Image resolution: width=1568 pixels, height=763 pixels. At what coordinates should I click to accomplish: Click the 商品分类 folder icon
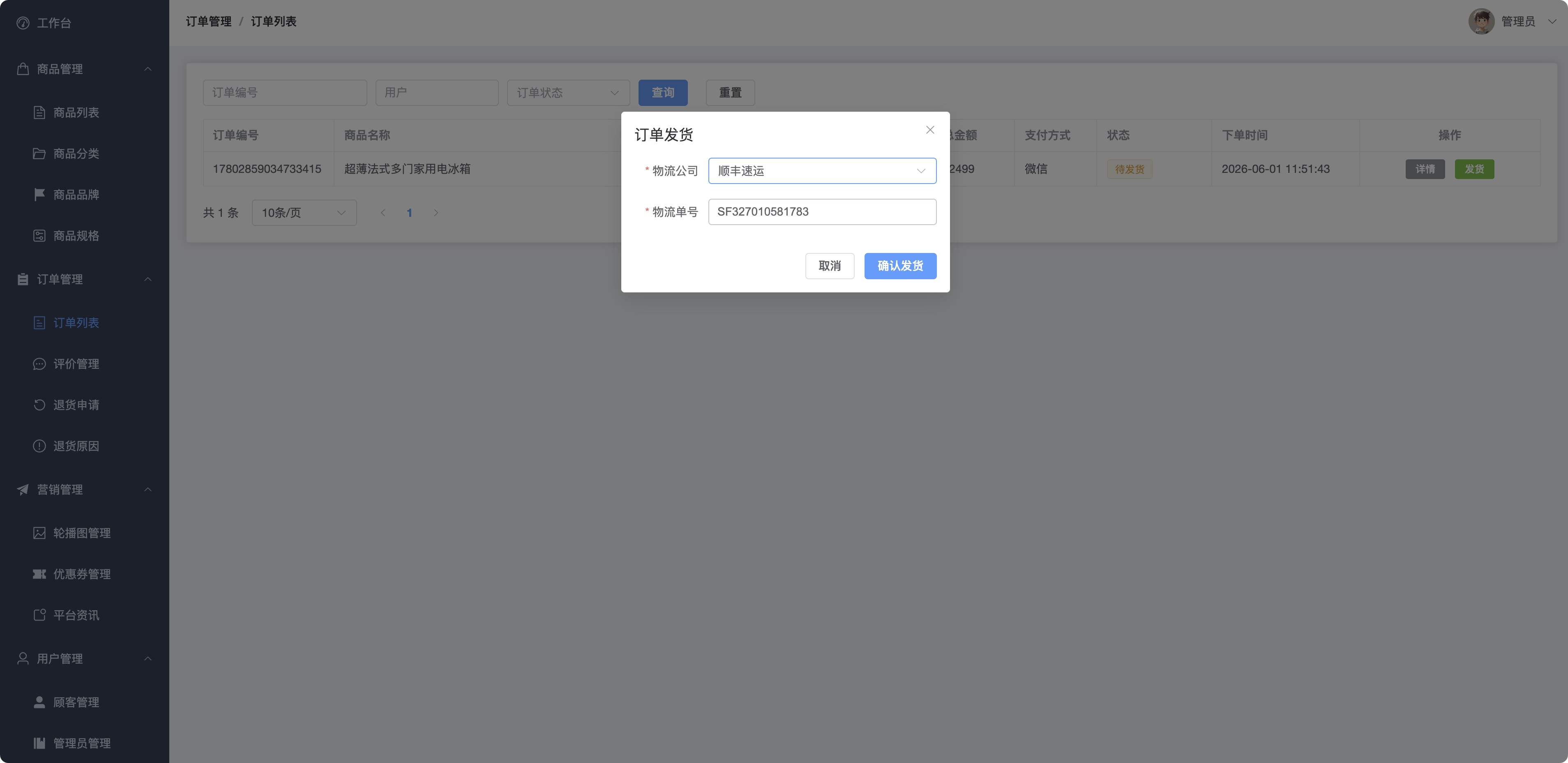pyautogui.click(x=39, y=153)
